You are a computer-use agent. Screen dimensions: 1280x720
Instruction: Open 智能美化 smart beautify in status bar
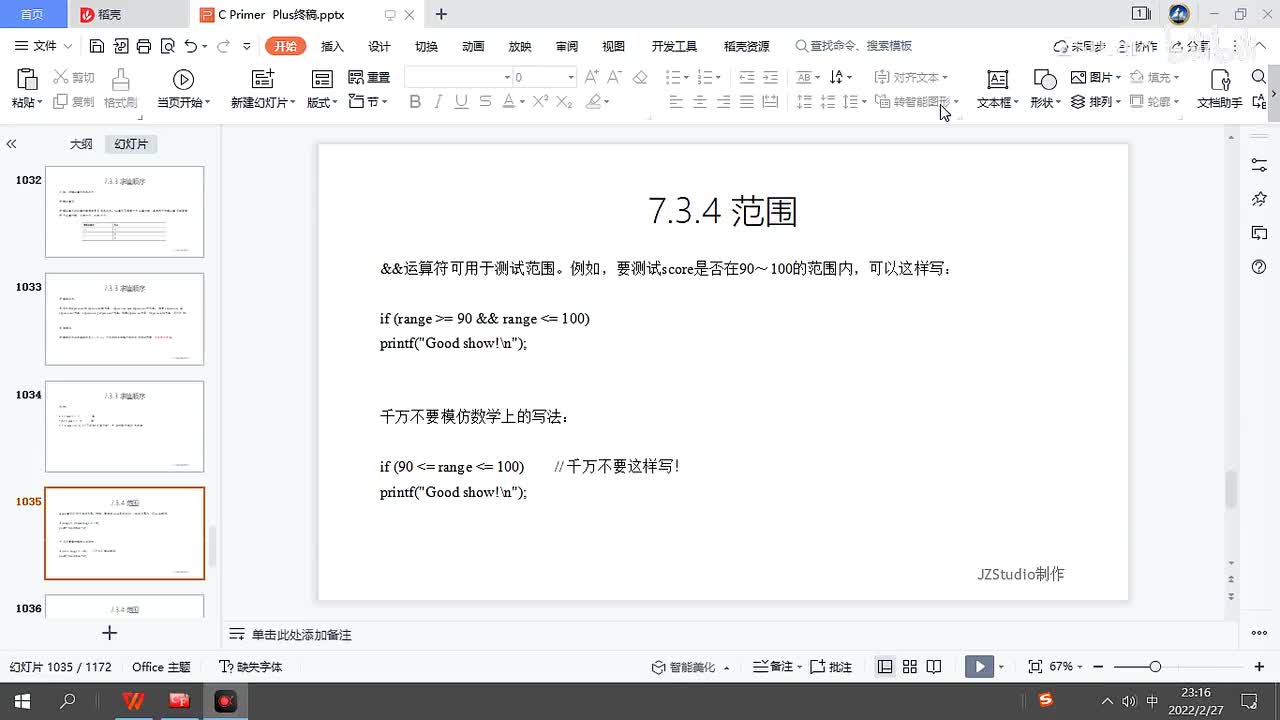tap(690, 667)
